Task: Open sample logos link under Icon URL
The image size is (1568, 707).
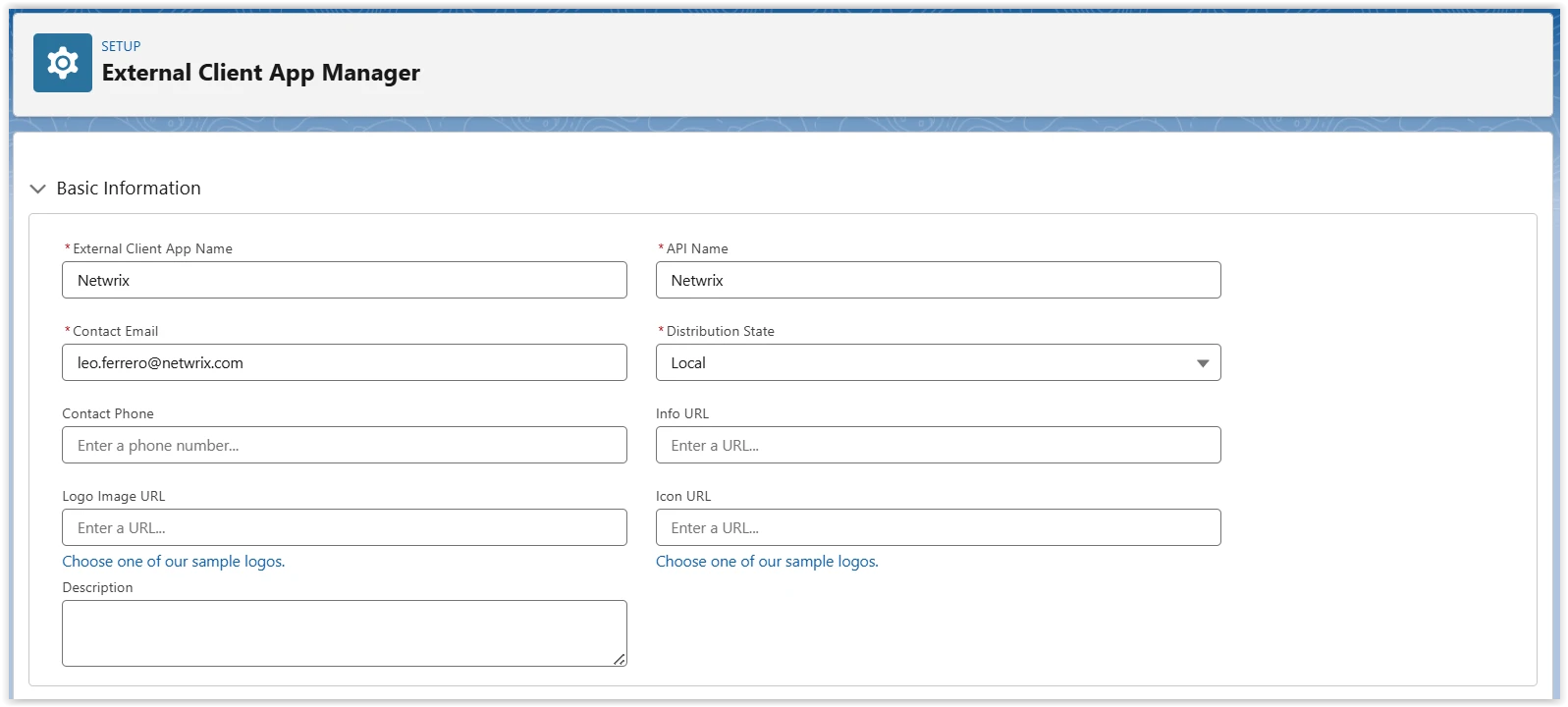Action: [767, 562]
